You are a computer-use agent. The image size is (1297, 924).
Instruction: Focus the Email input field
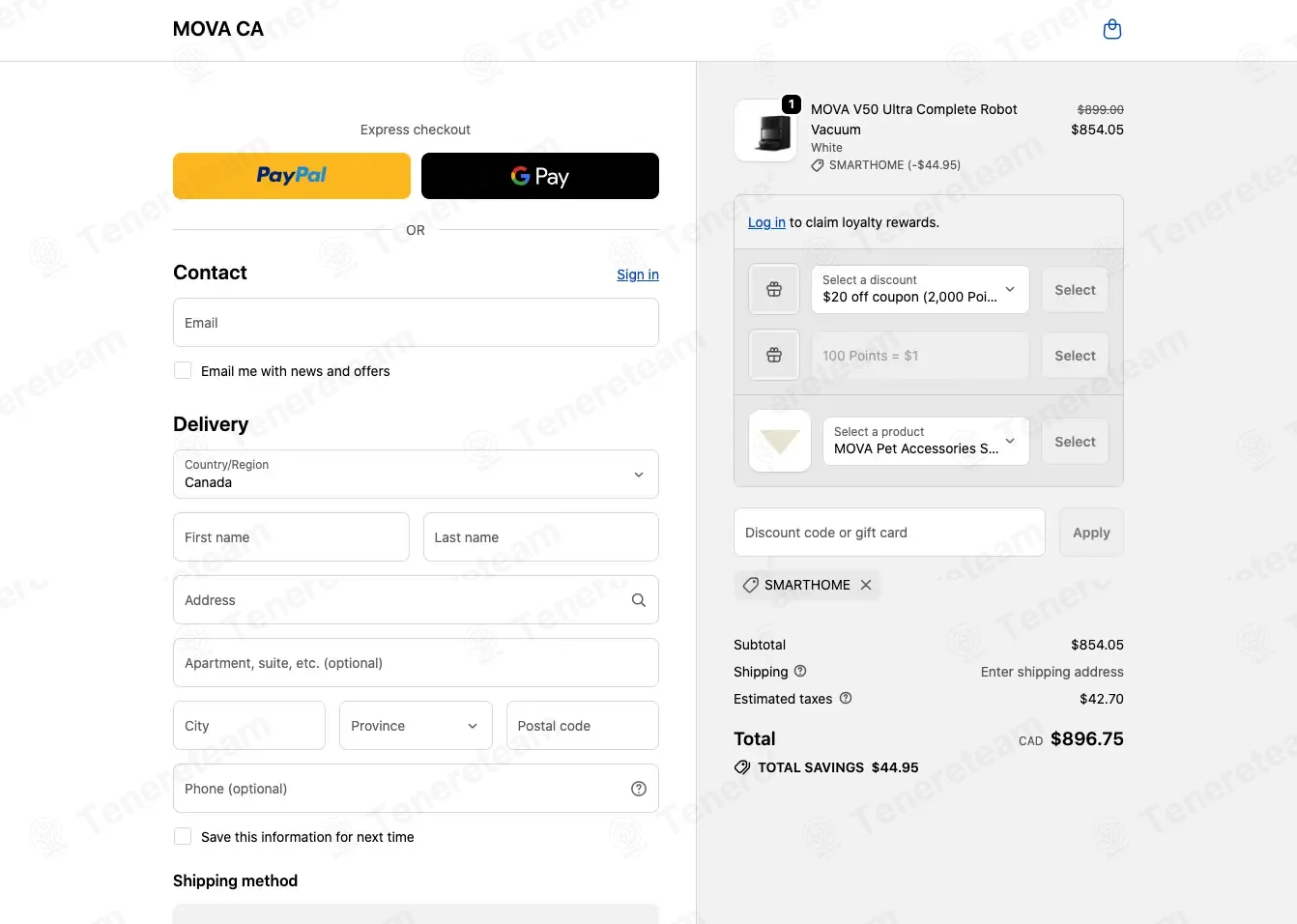[x=416, y=323]
